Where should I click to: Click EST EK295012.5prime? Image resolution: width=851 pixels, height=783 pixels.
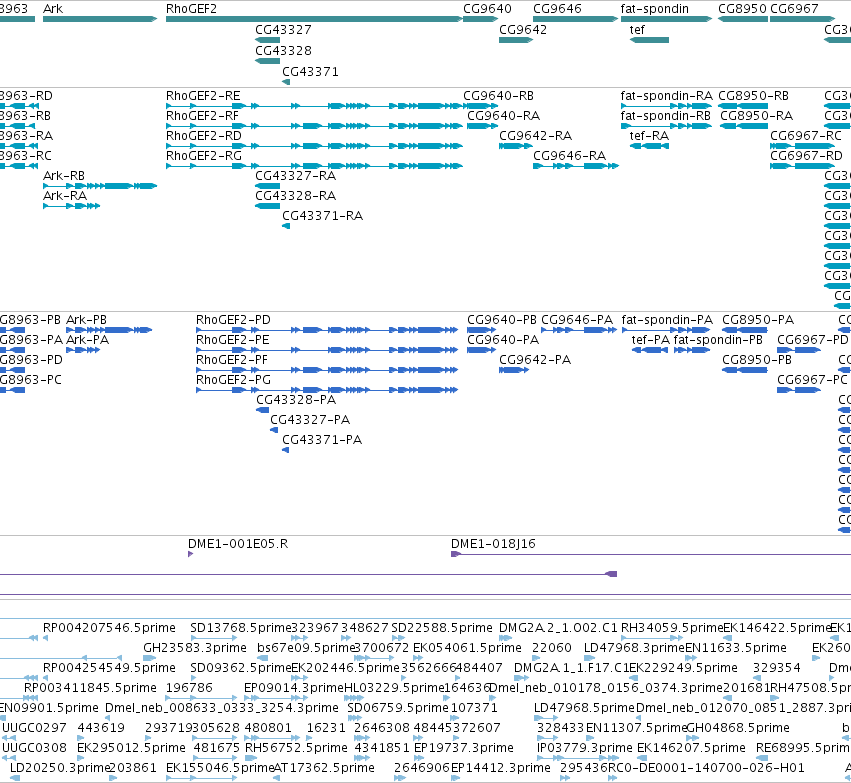(131, 748)
